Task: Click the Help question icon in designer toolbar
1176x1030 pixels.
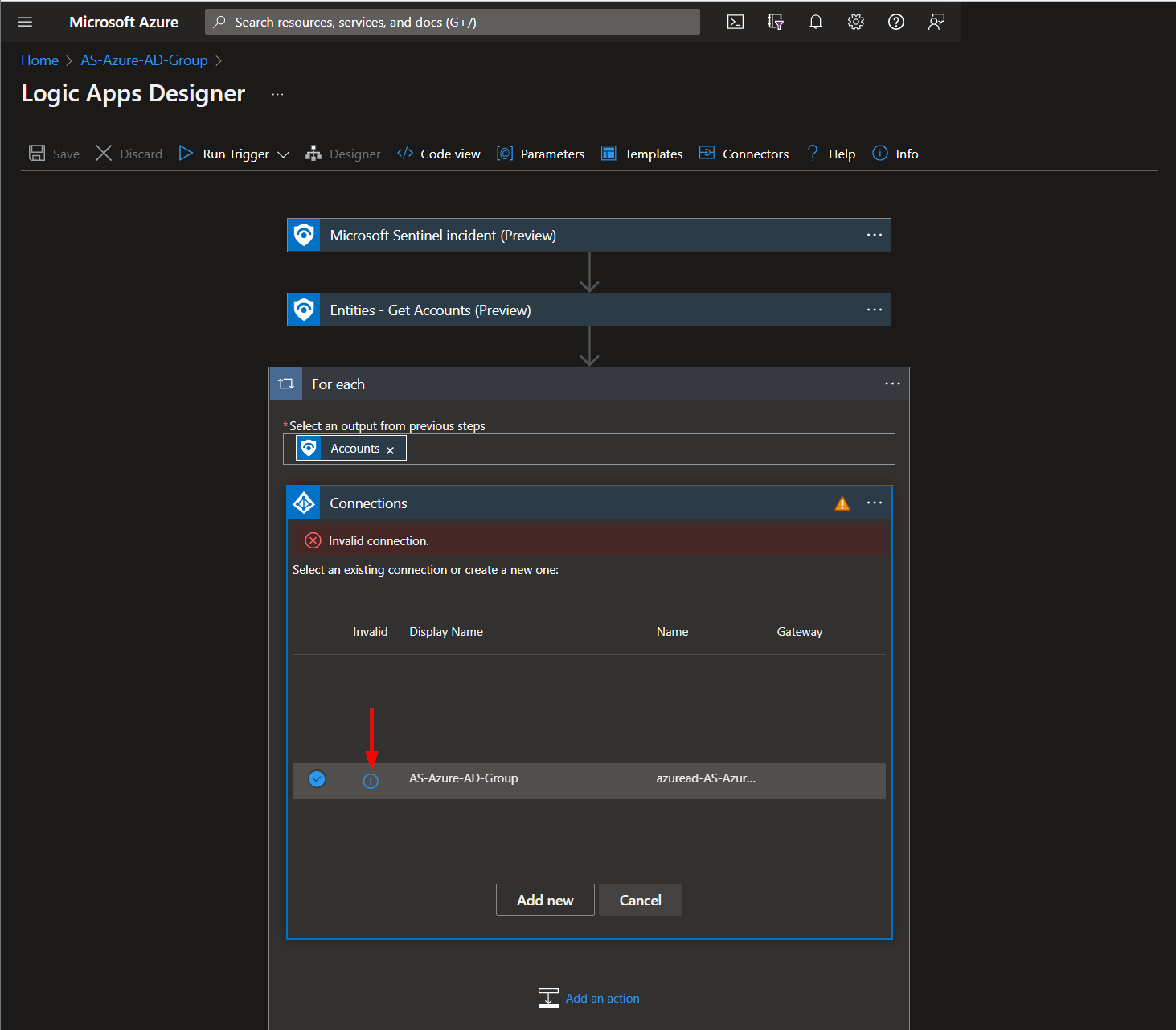Action: pos(813,153)
